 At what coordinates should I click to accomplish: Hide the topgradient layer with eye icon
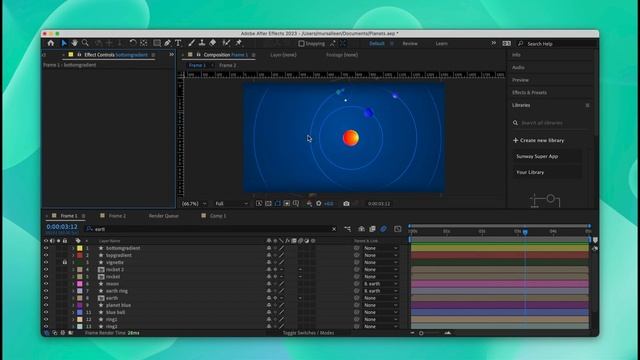click(46, 256)
